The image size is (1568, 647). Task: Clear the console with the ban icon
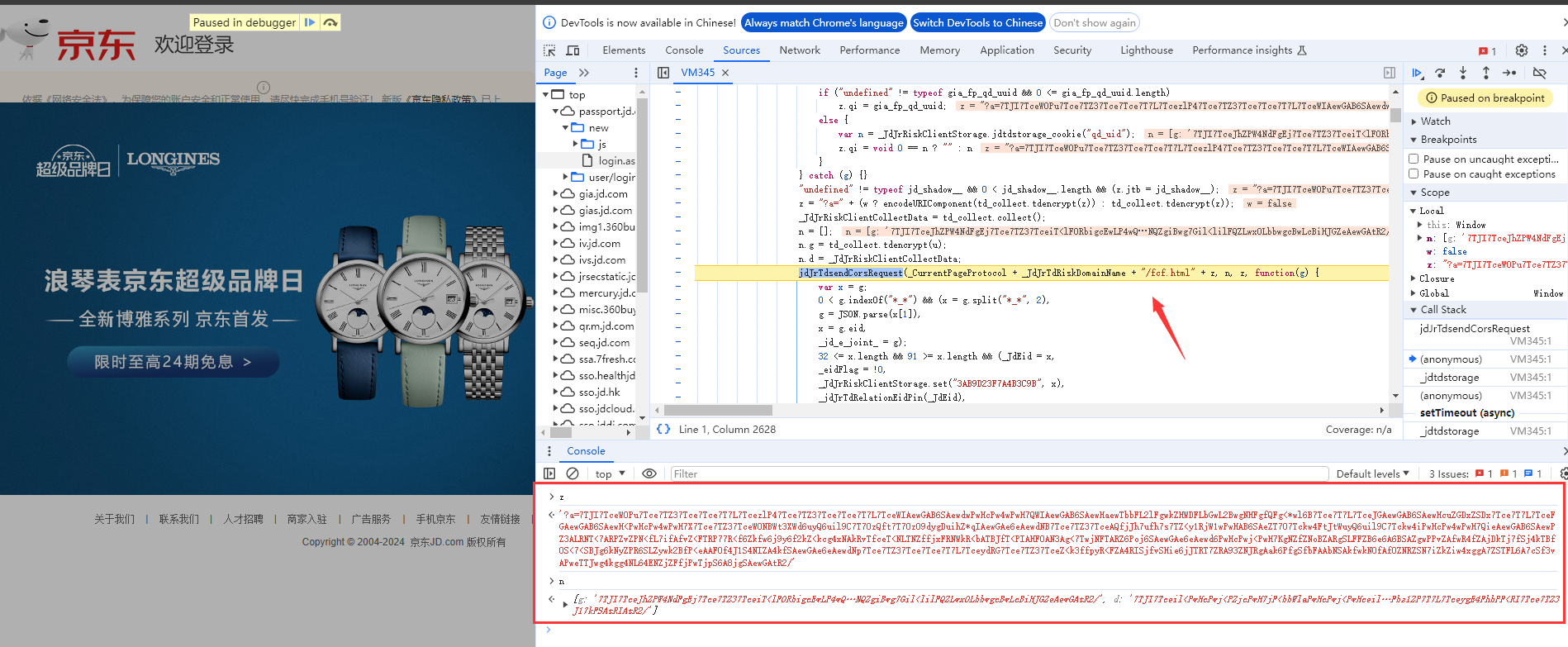coord(573,473)
